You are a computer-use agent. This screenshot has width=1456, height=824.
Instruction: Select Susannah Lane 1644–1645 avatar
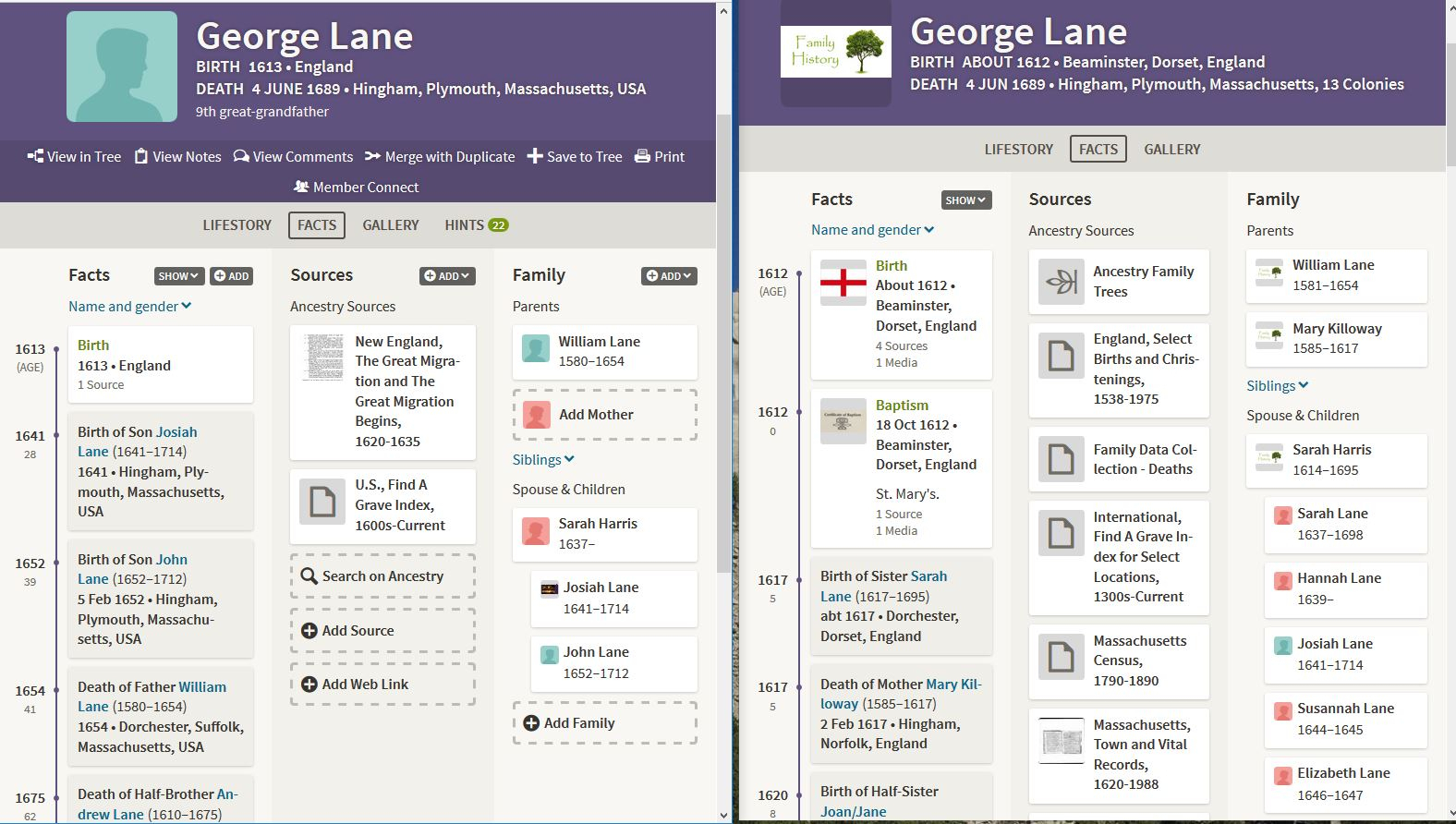pyautogui.click(x=1282, y=710)
